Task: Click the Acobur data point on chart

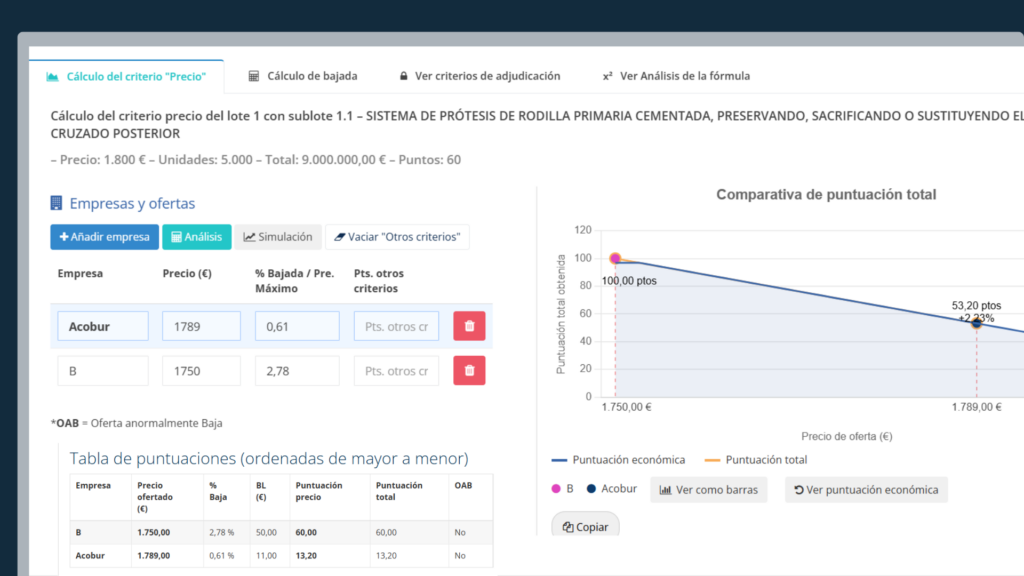Action: click(976, 323)
